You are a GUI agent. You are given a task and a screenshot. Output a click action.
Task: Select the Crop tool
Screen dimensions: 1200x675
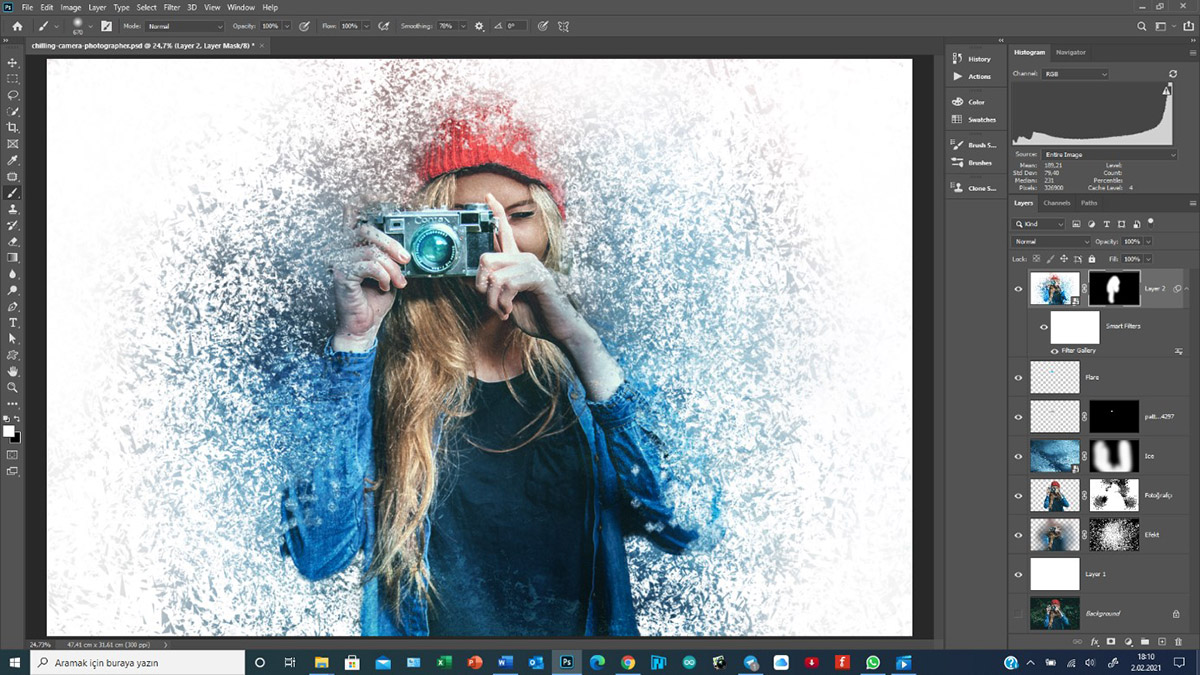tap(13, 128)
